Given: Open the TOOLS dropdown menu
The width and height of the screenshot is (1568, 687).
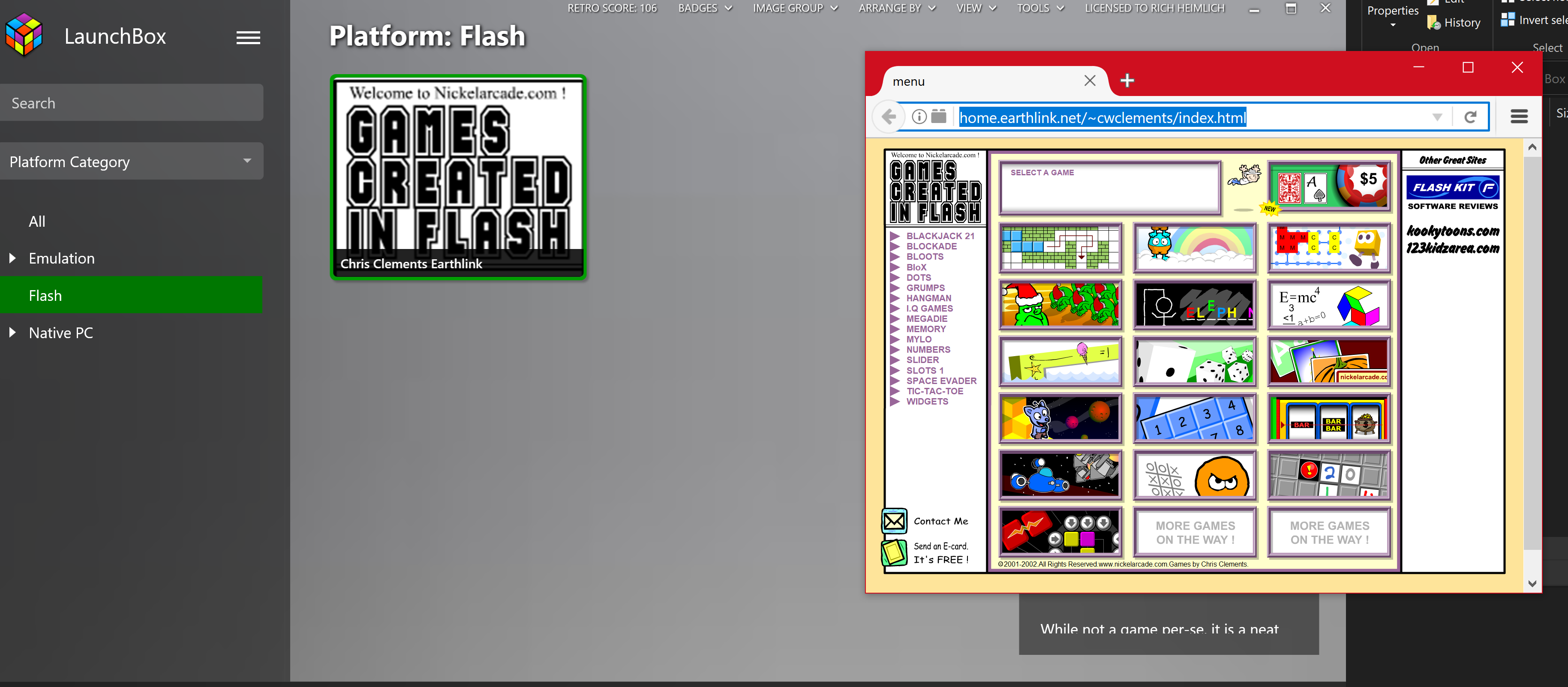Looking at the screenshot, I should pyautogui.click(x=1040, y=8).
